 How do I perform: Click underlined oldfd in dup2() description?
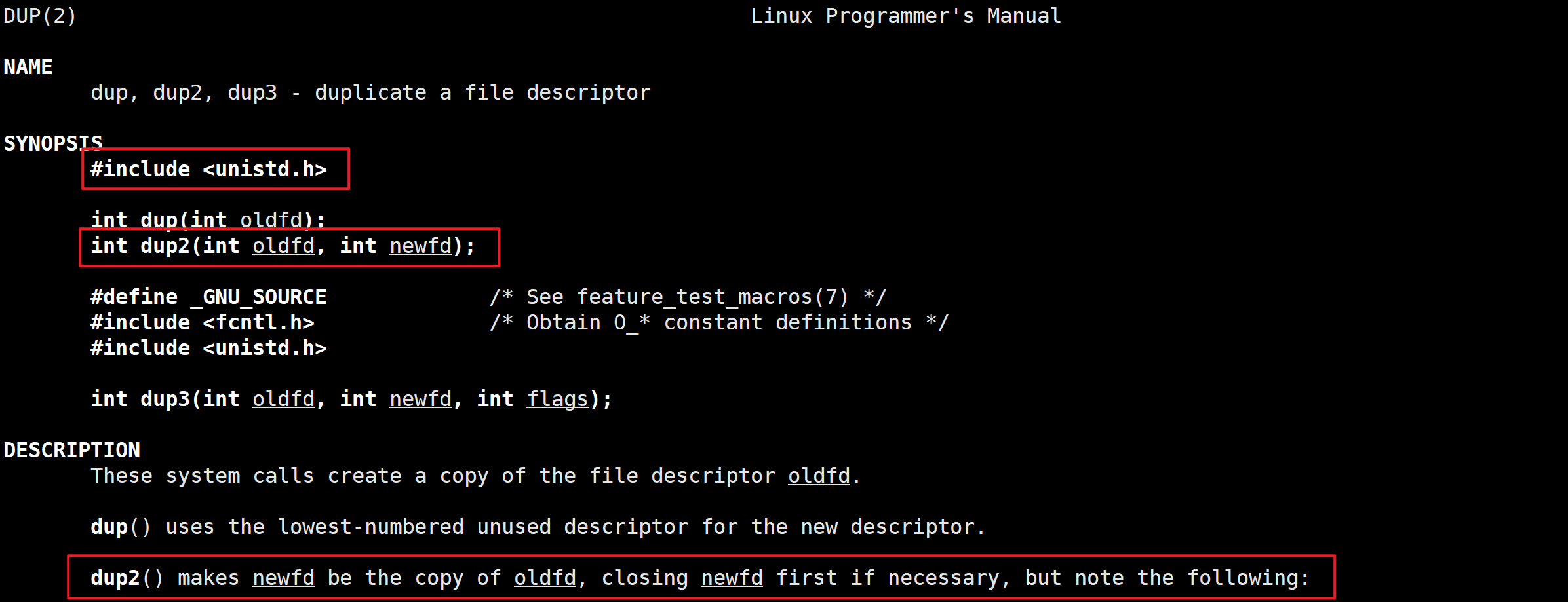tap(545, 578)
